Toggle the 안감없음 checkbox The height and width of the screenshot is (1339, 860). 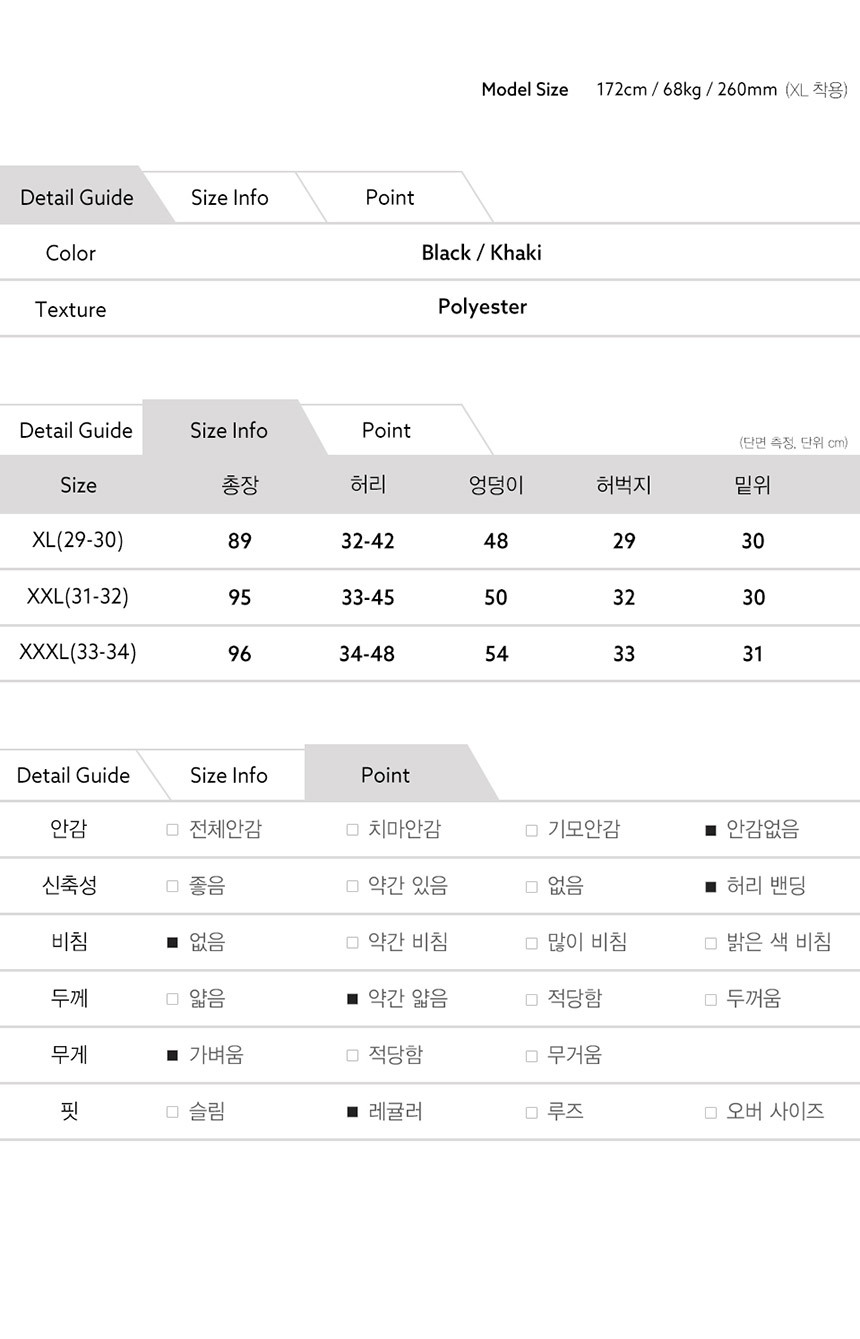[711, 830]
